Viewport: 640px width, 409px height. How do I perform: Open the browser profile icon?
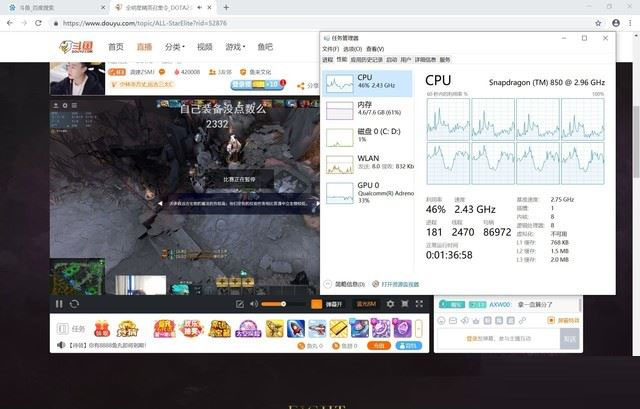click(616, 23)
